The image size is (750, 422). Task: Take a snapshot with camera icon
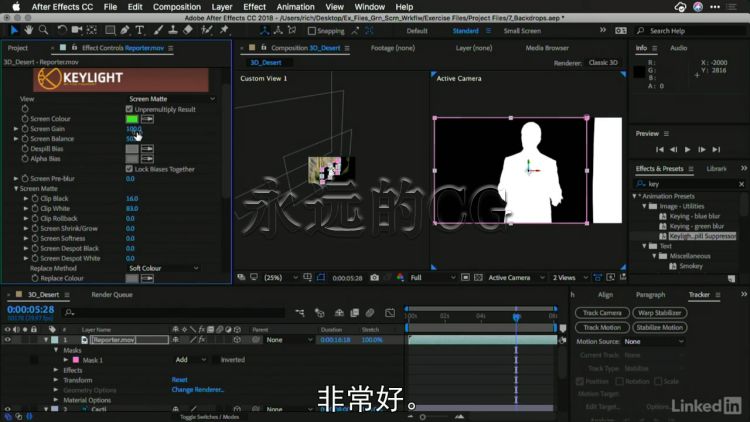pyautogui.click(x=375, y=278)
